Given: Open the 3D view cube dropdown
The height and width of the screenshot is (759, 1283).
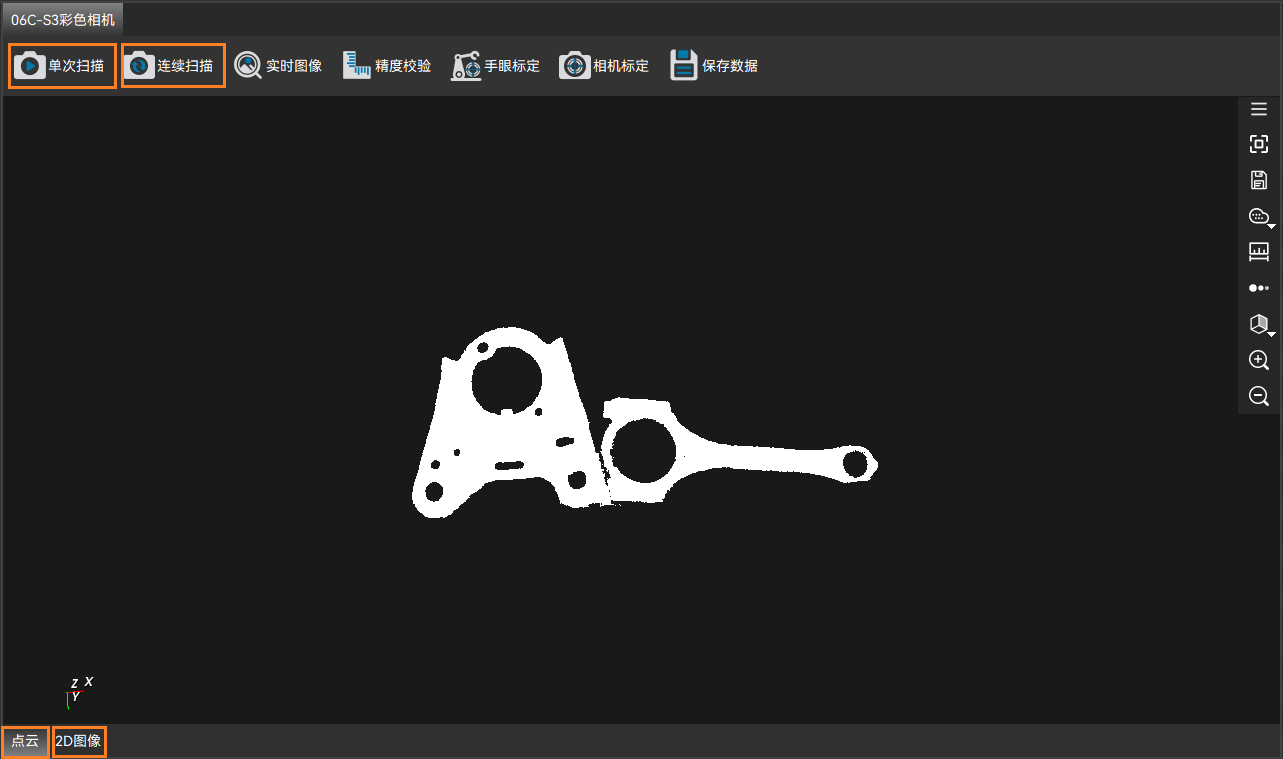Looking at the screenshot, I should [1260, 324].
